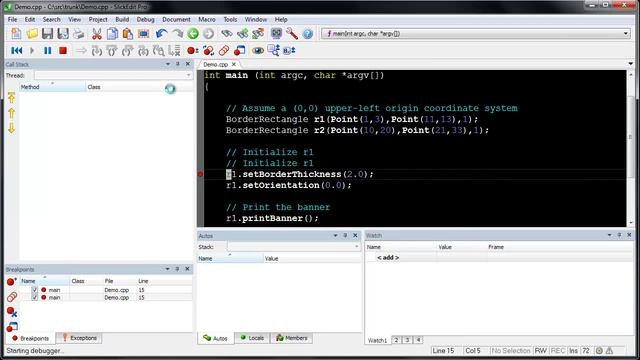The height and width of the screenshot is (360, 640).
Task: Open the Macro menu
Action: click(x=207, y=19)
